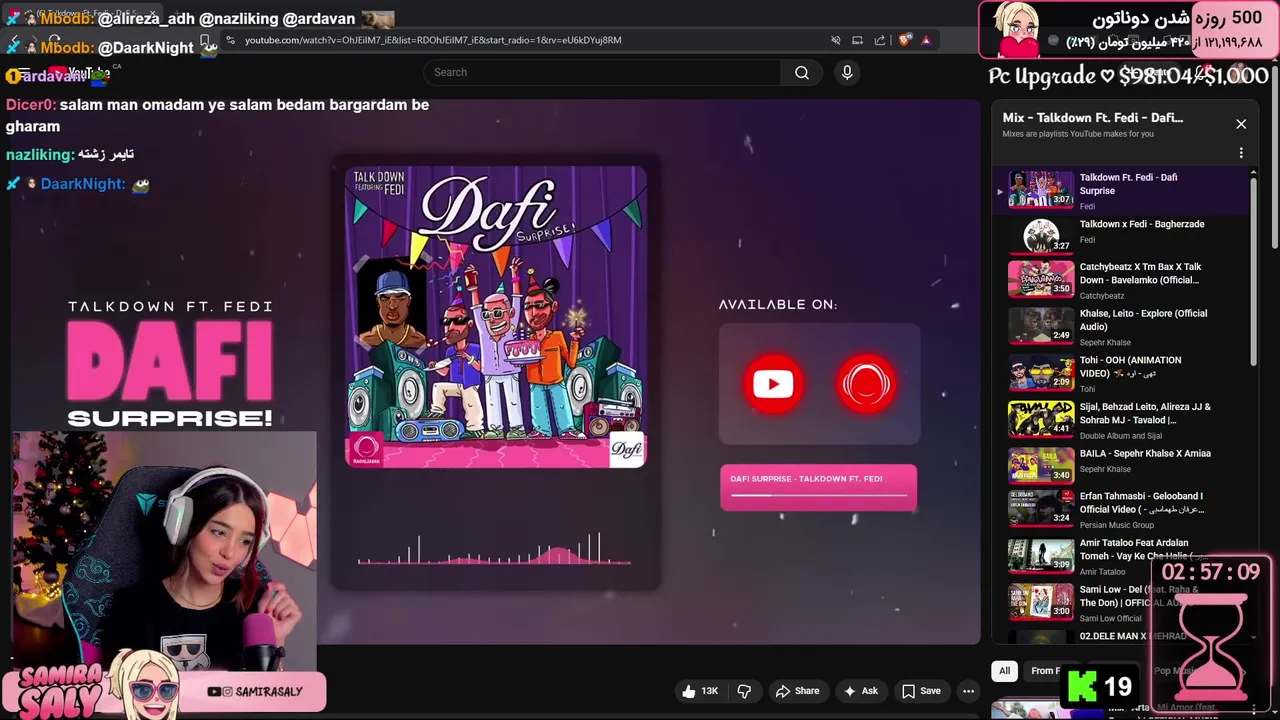This screenshot has height=720, width=1280.
Task: Click the YouTube search magnifier button
Action: 801,72
